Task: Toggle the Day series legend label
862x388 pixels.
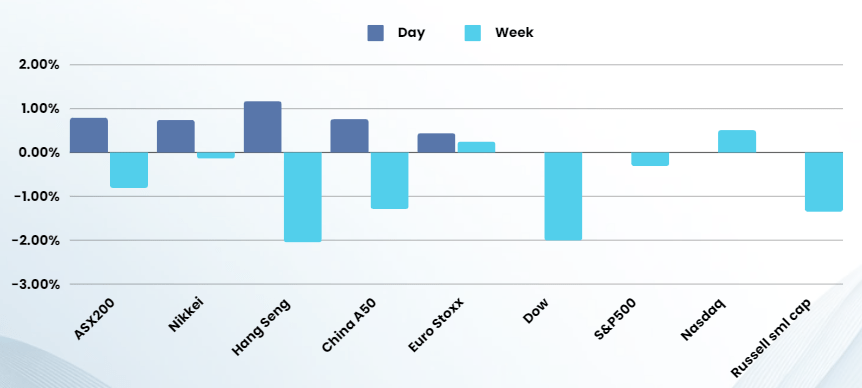Action: [411, 33]
